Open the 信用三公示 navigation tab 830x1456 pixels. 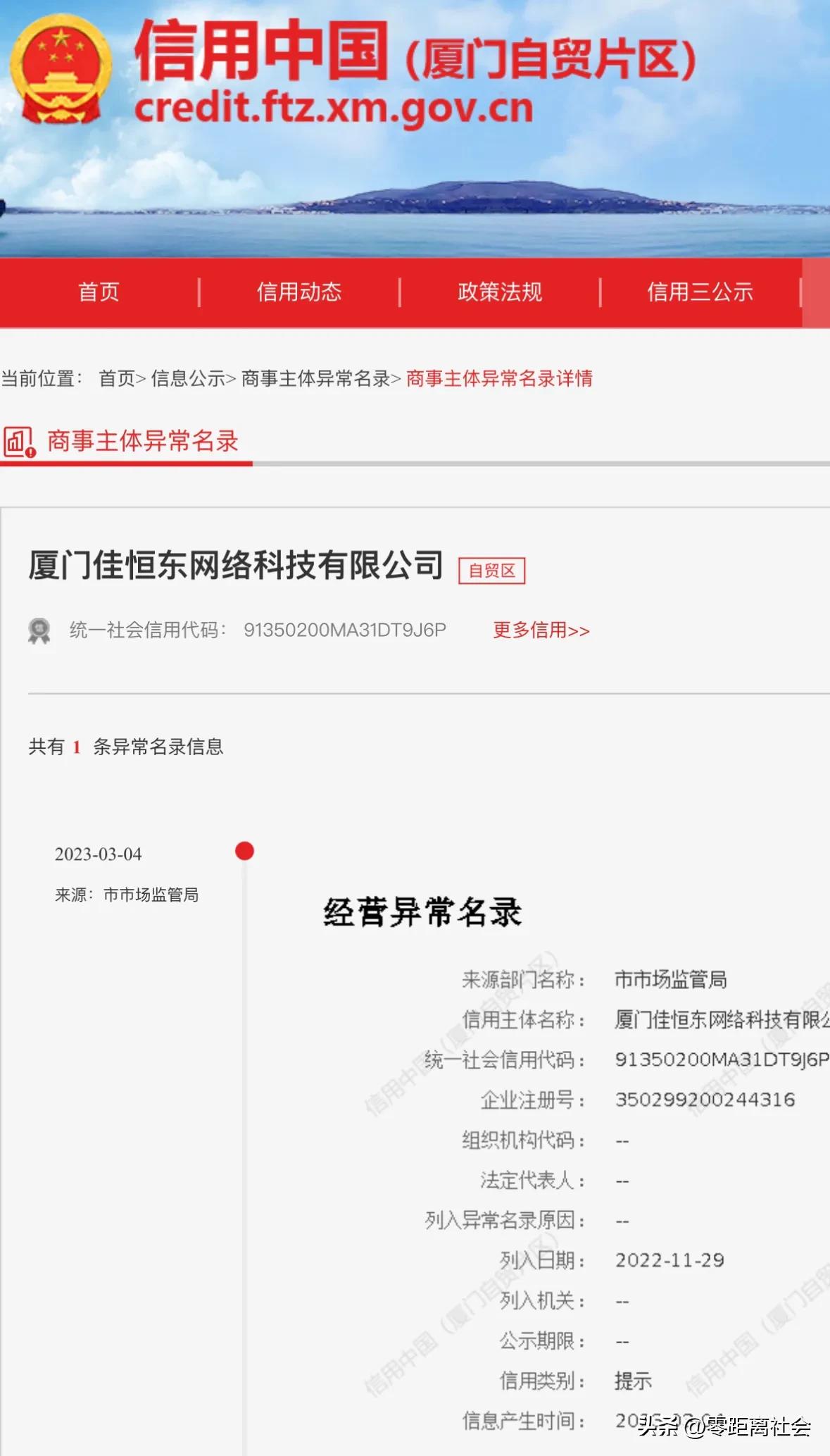tap(700, 292)
